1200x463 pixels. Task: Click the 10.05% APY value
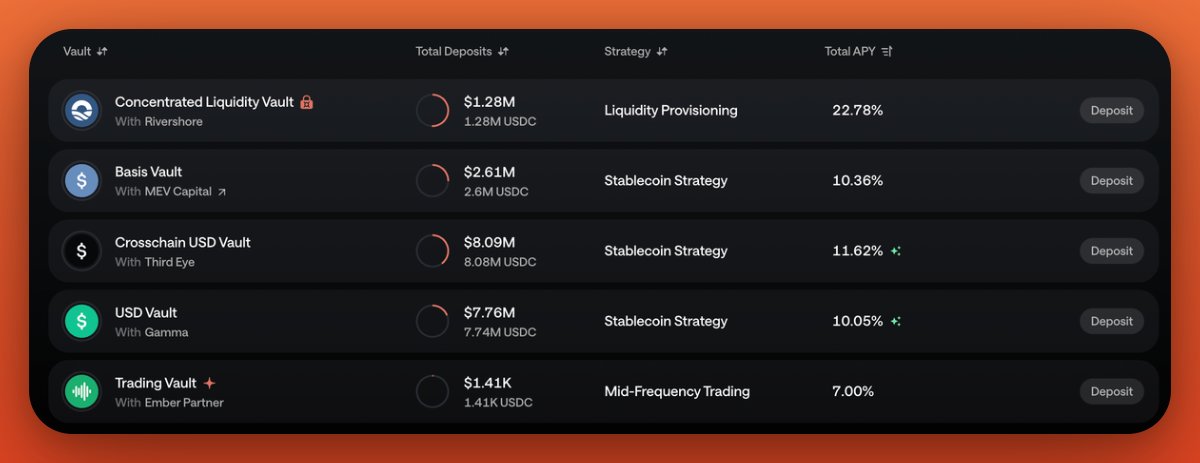click(x=858, y=321)
